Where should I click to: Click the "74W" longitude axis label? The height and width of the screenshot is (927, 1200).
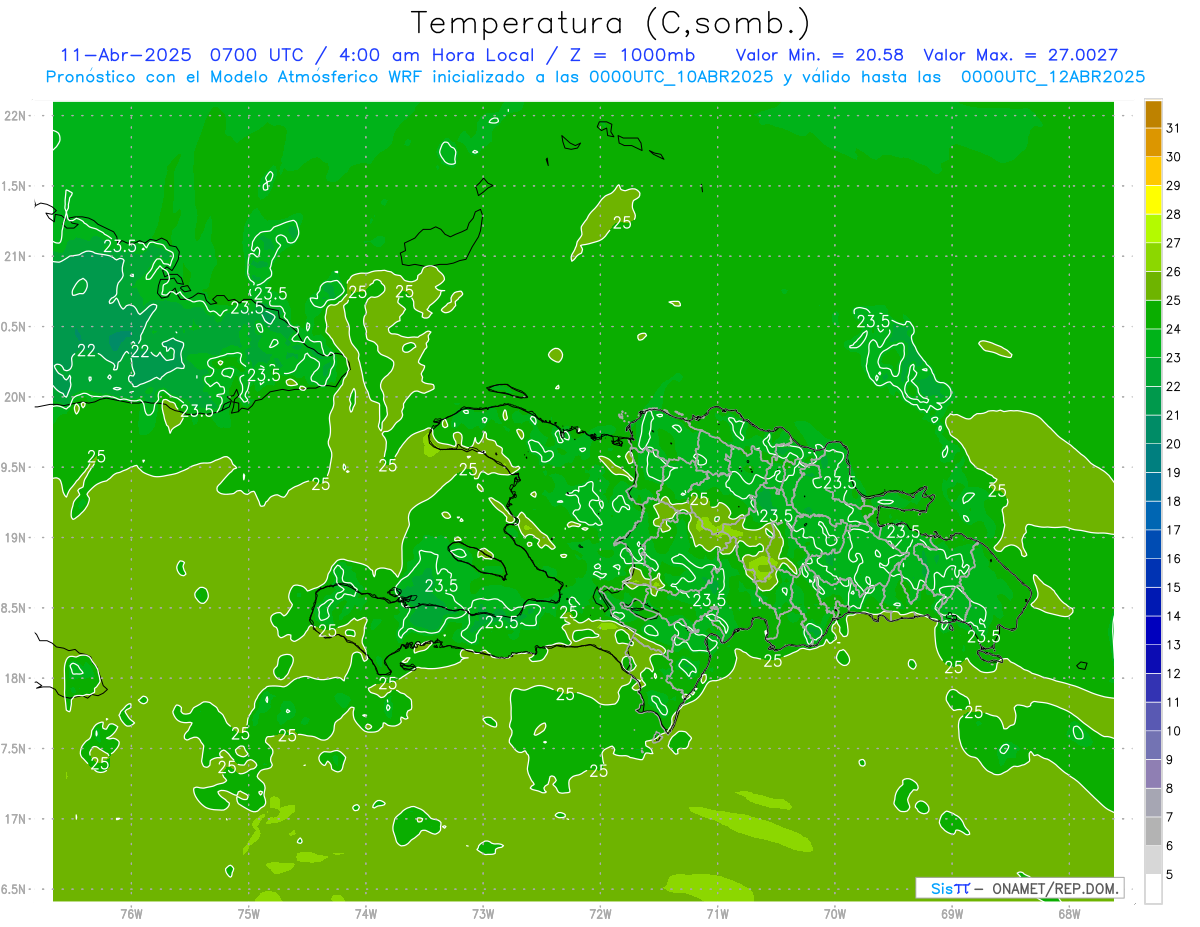[366, 913]
